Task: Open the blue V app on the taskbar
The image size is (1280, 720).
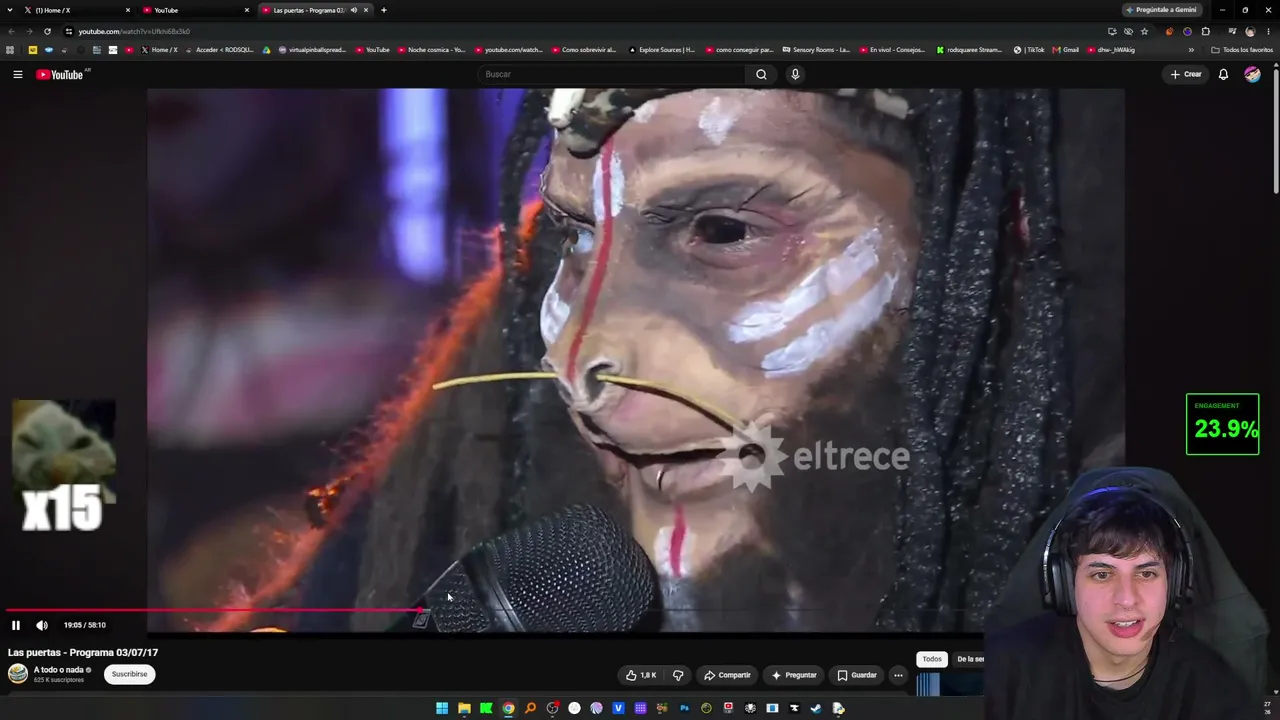Action: (x=618, y=708)
